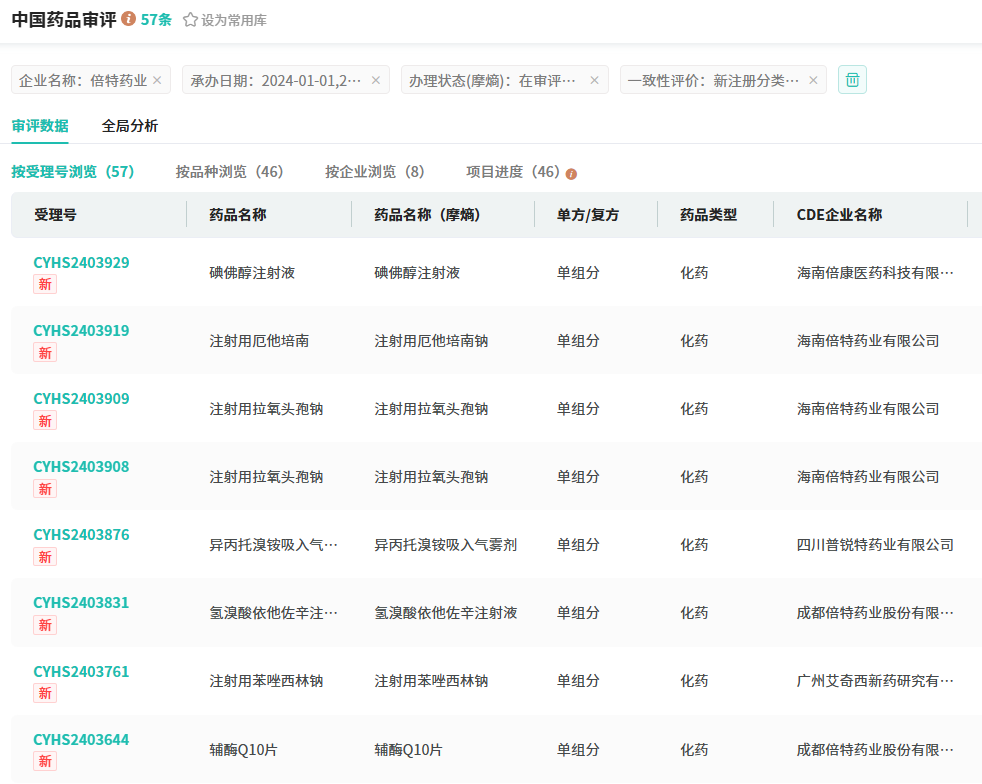Screen dimensions: 982x784
Task: Open the 按品种浏览 (46) view
Action: coord(230,172)
